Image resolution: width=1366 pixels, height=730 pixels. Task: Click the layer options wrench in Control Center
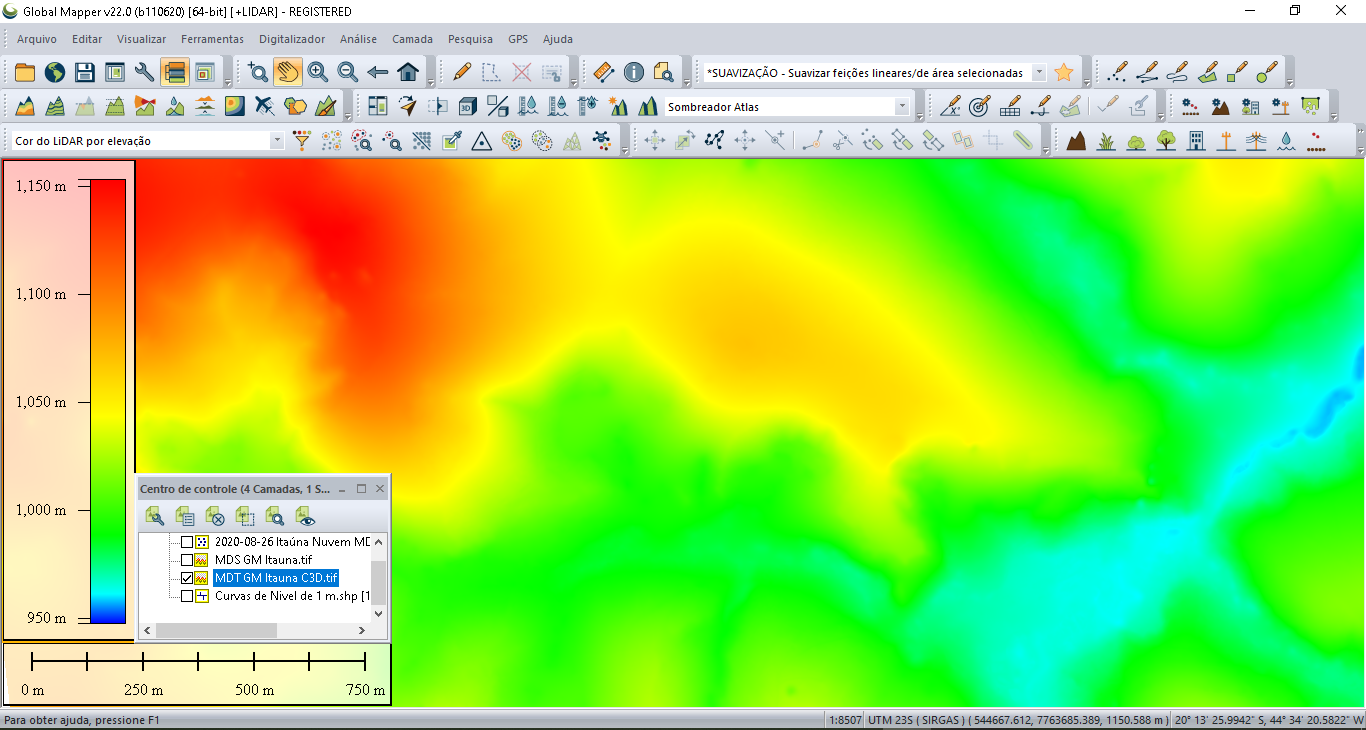[155, 516]
